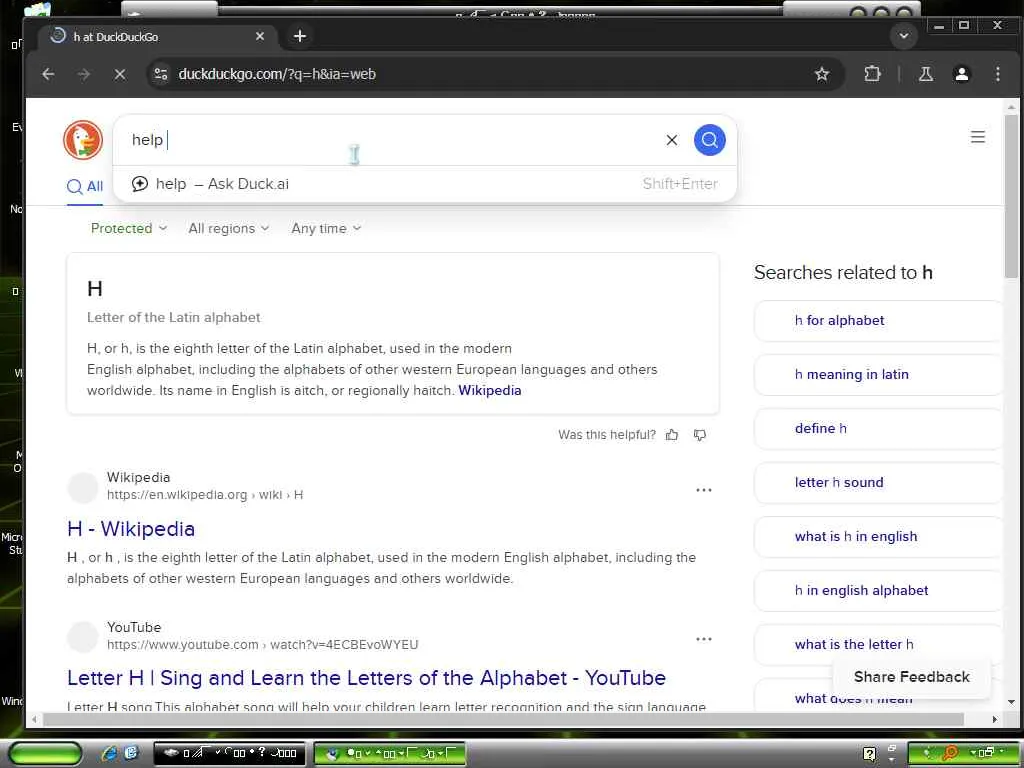1024x768 pixels.
Task: Open a new tab with the plus
Action: click(x=300, y=36)
